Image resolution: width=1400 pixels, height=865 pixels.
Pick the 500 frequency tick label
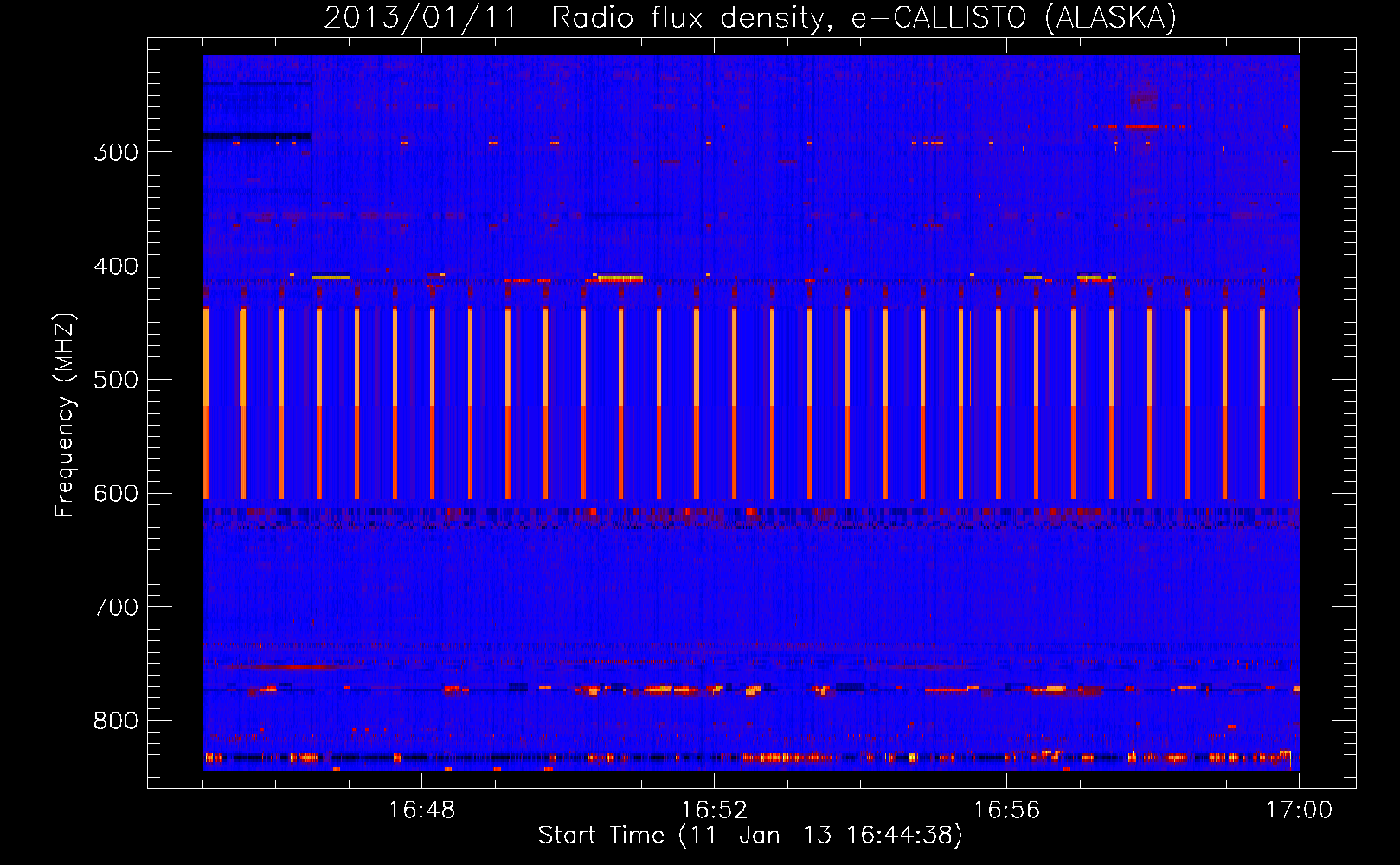pos(116,380)
